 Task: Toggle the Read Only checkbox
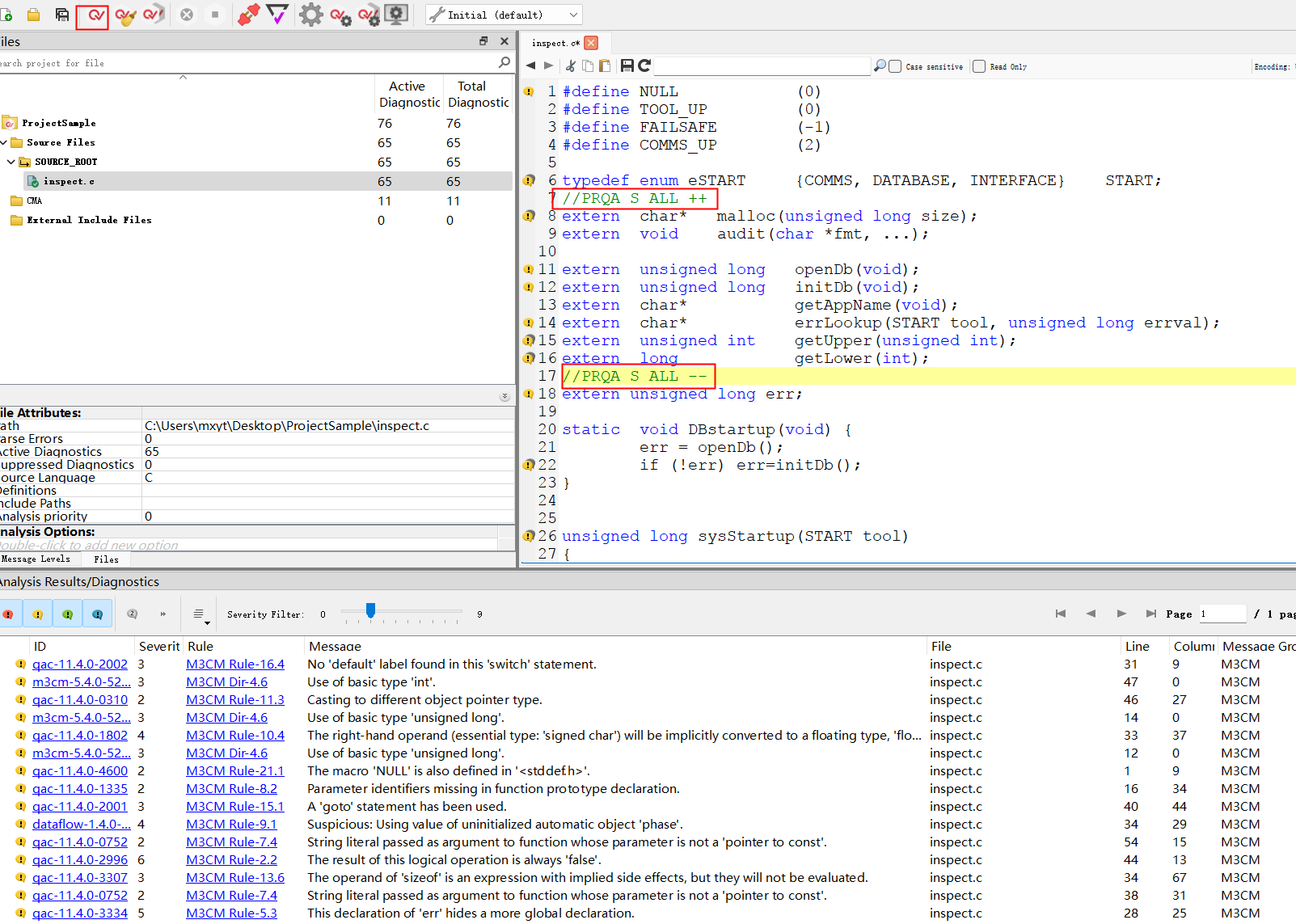point(979,67)
